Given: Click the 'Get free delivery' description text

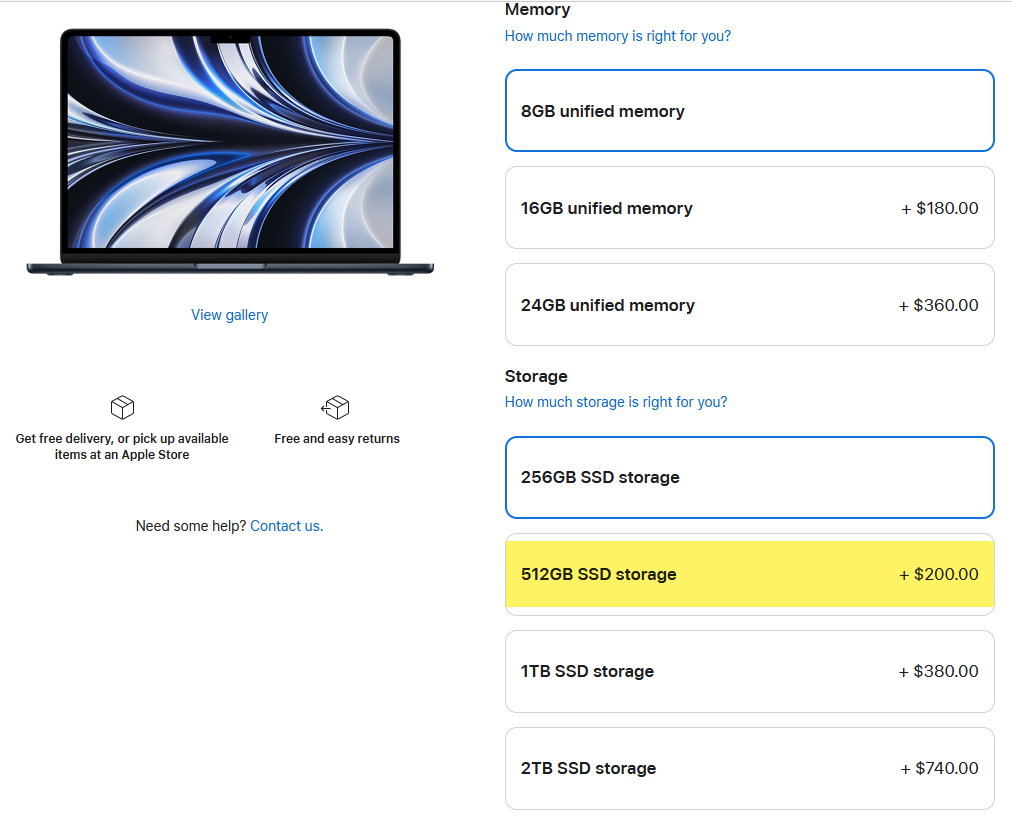Looking at the screenshot, I should click(122, 446).
